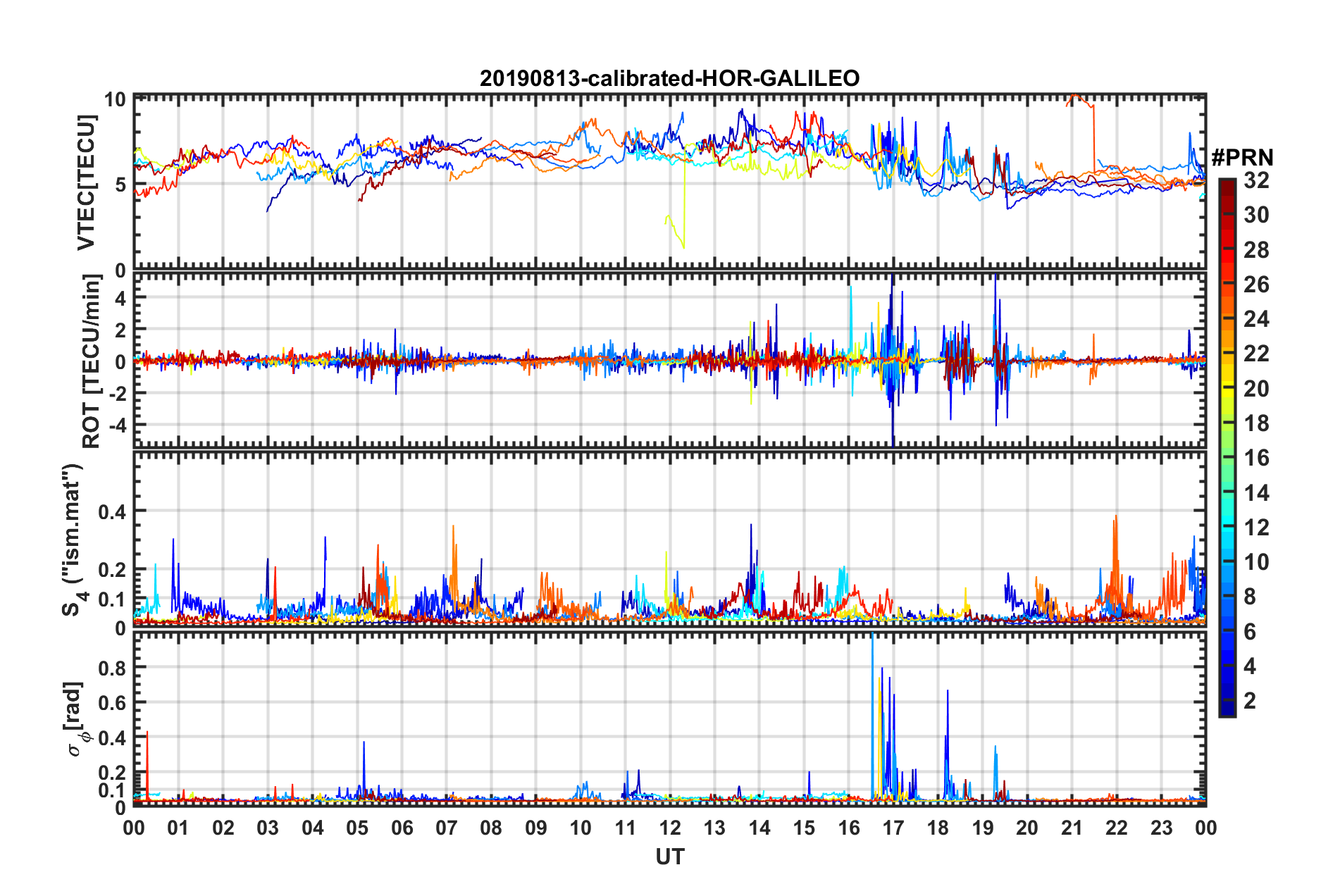Click x-axis tick label 16
The image size is (1340, 896).
click(849, 828)
